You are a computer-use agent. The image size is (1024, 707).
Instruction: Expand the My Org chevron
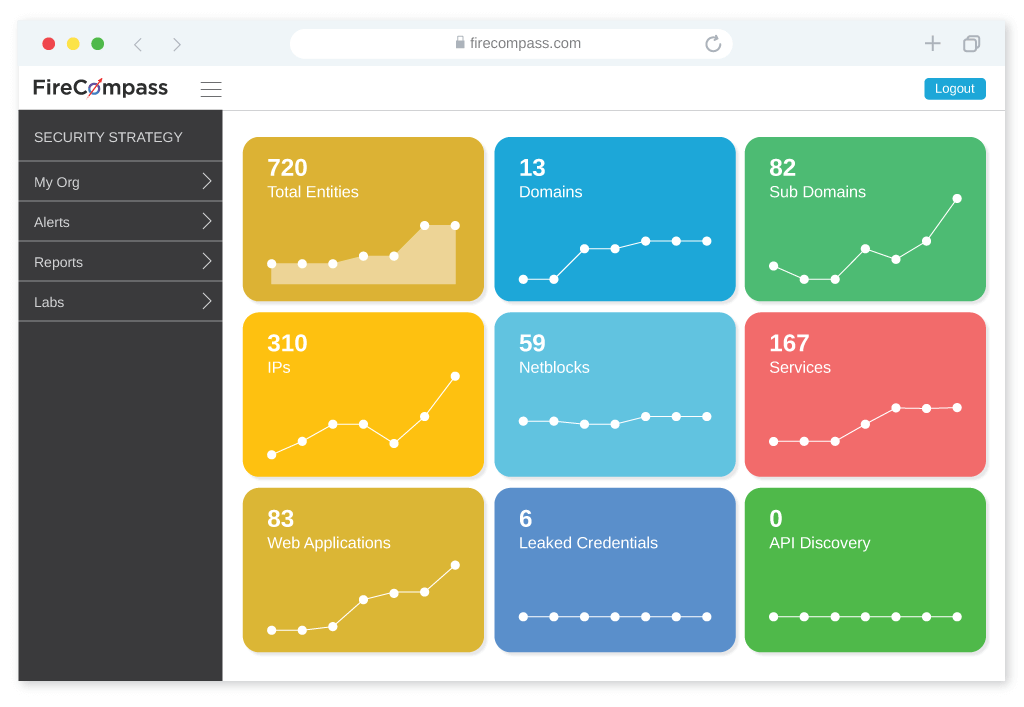(x=207, y=181)
